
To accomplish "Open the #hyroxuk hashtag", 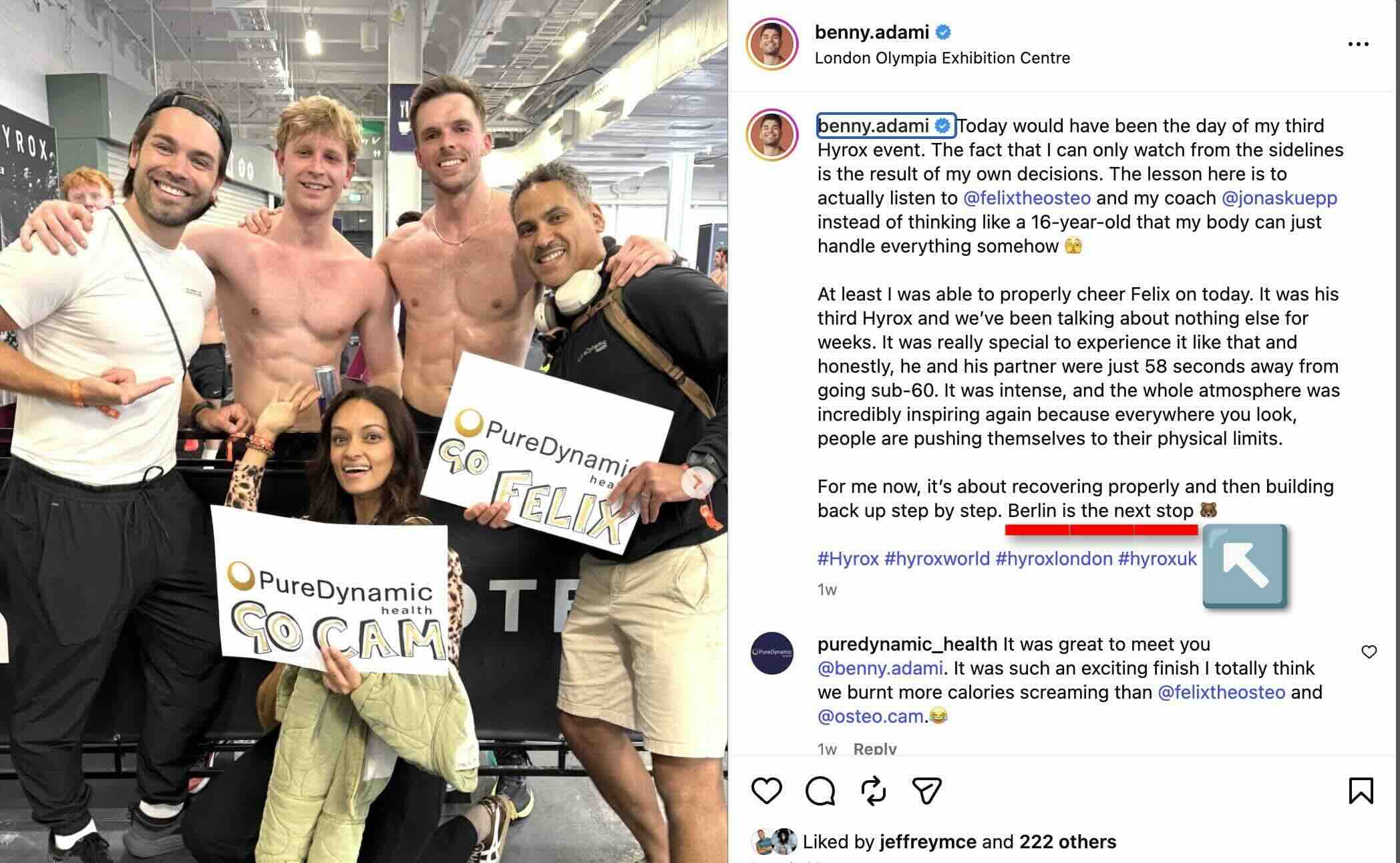I will pyautogui.click(x=1157, y=558).
